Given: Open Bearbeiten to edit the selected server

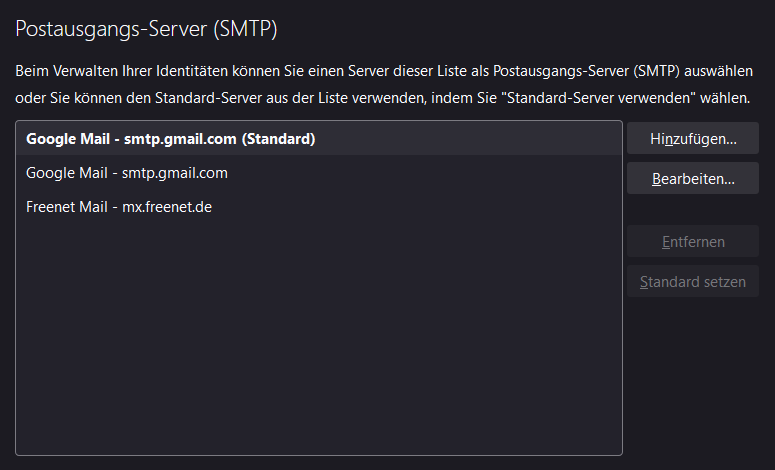Looking at the screenshot, I should point(692,179).
